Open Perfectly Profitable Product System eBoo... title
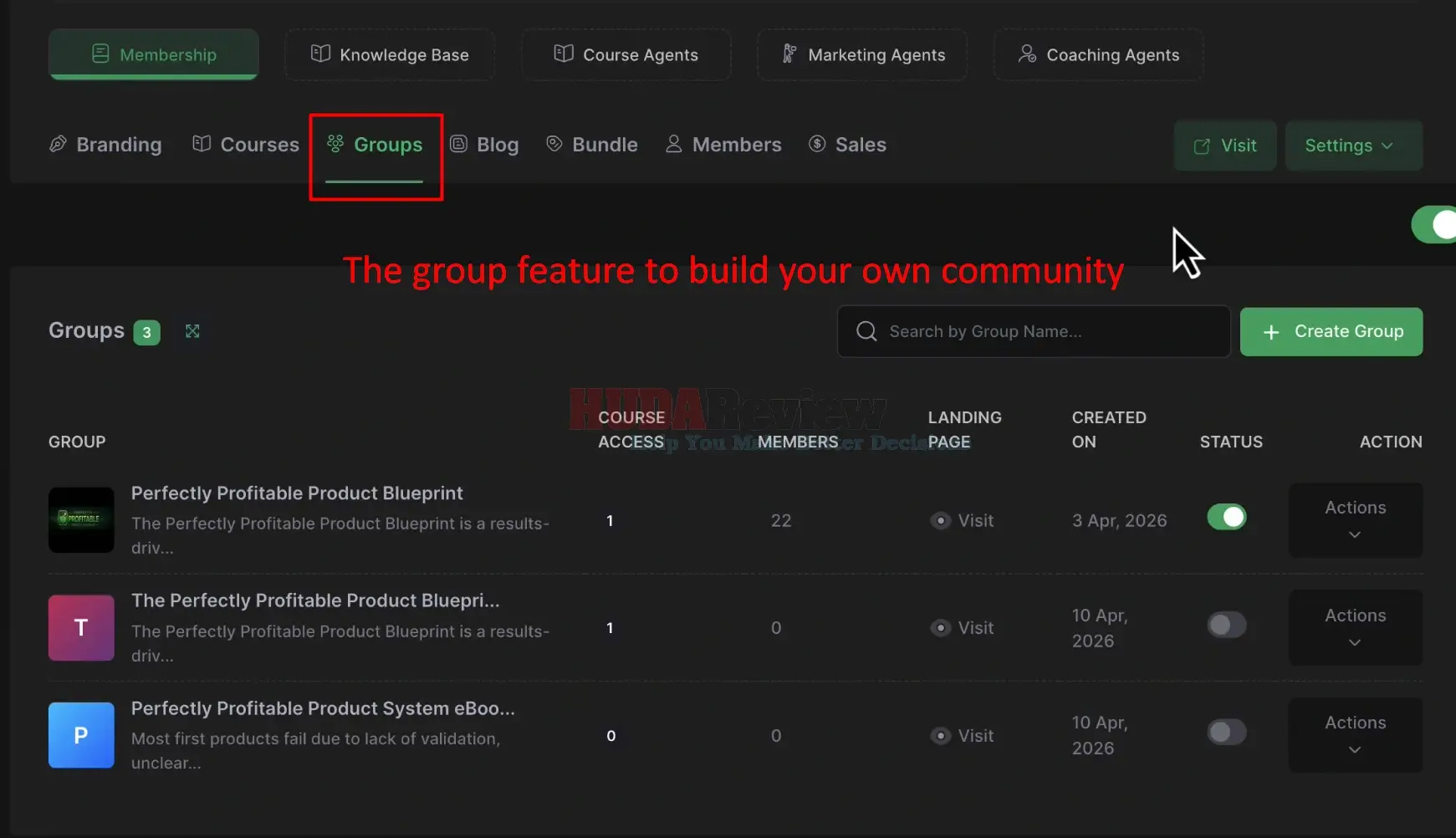1456x838 pixels. (x=323, y=708)
